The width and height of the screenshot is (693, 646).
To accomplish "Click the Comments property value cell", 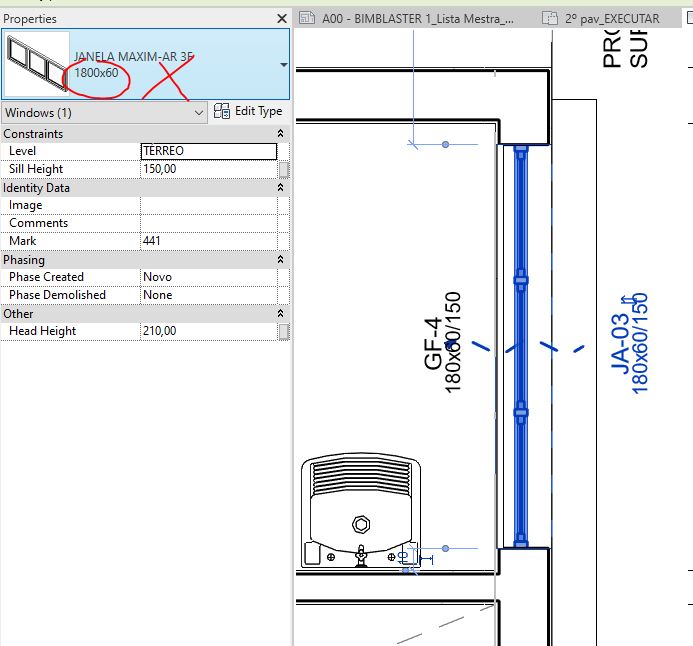I will pyautogui.click(x=209, y=223).
